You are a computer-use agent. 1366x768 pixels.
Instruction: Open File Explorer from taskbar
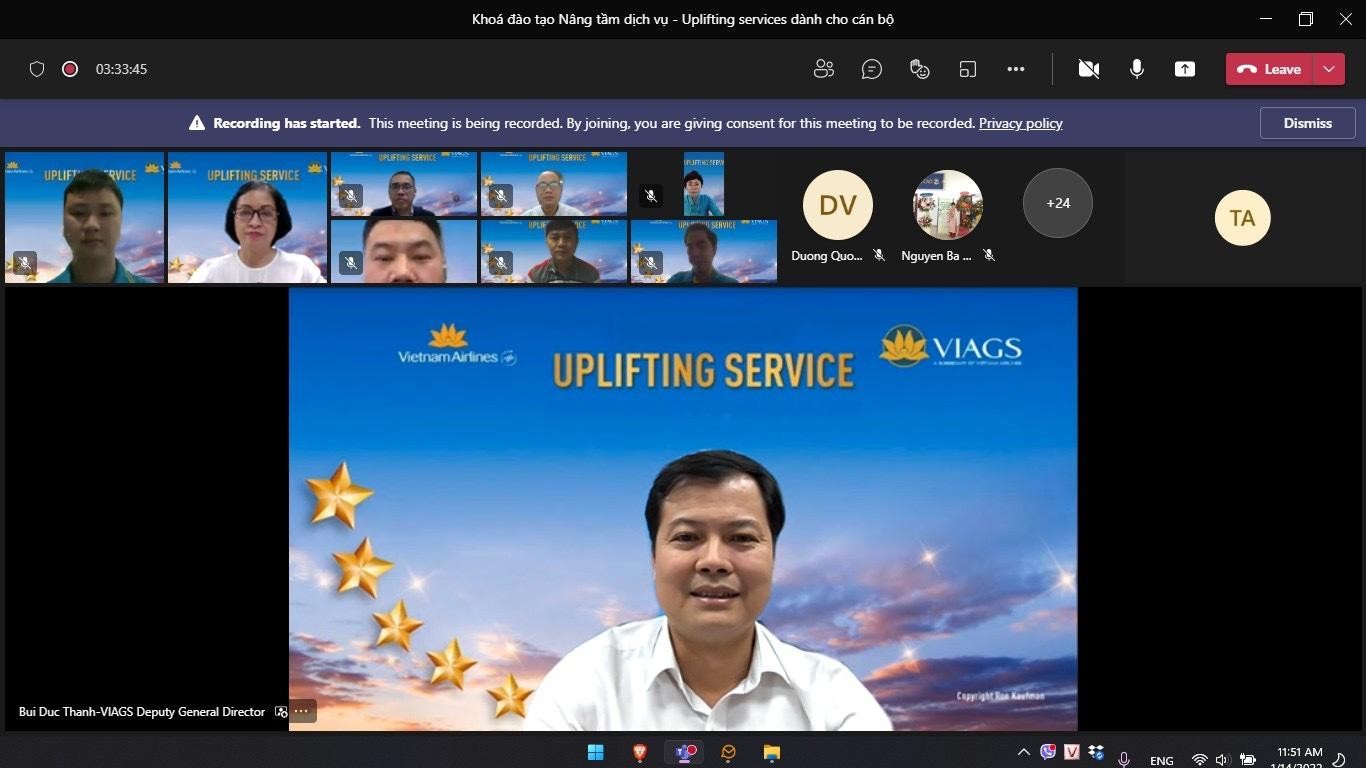(772, 752)
